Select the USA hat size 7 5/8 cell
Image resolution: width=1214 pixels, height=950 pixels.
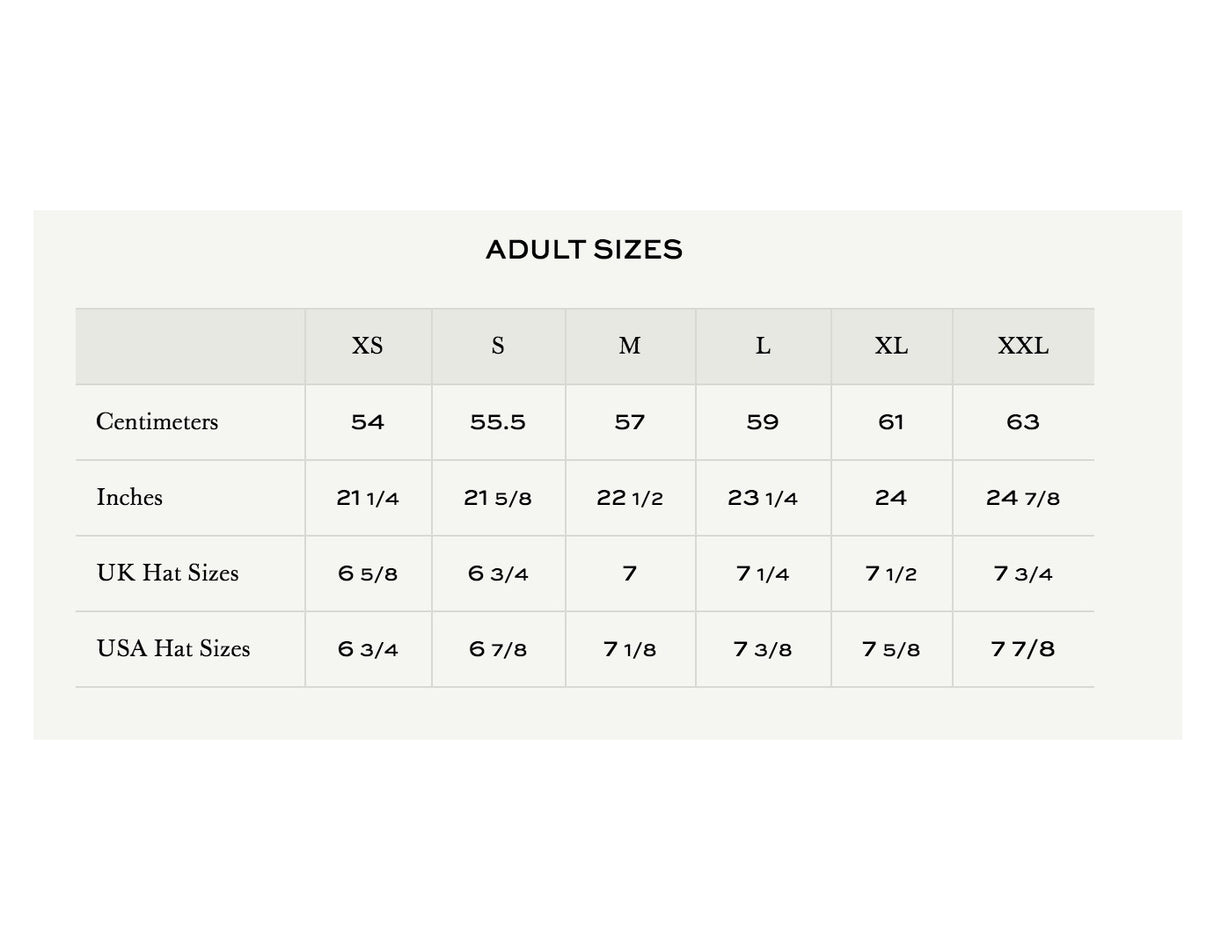891,650
